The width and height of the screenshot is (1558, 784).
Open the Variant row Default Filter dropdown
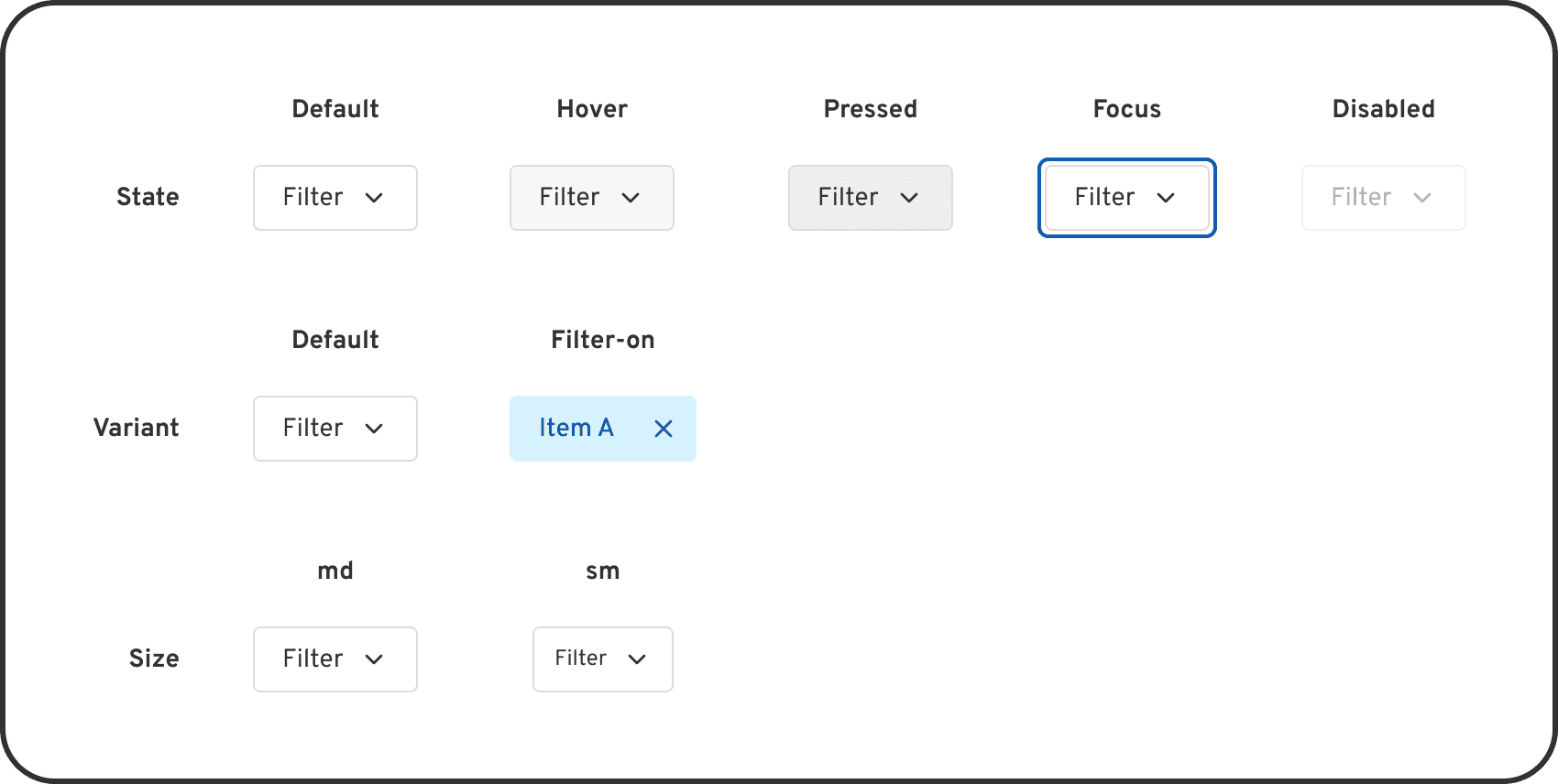coord(335,428)
